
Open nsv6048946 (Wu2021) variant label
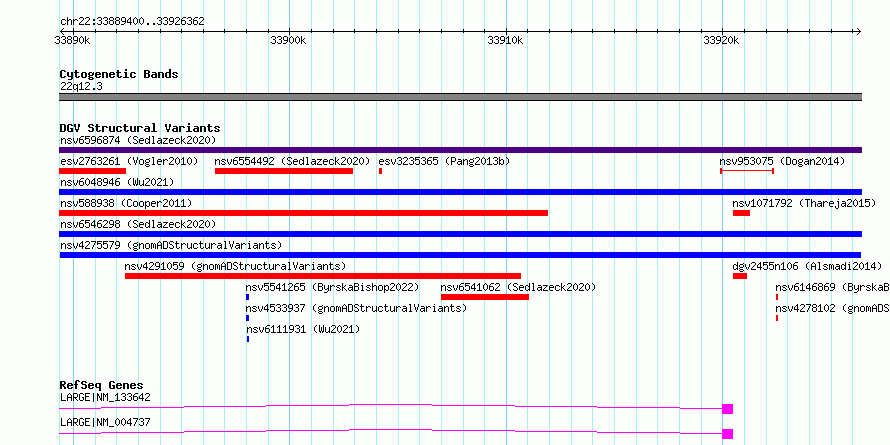pos(117,182)
